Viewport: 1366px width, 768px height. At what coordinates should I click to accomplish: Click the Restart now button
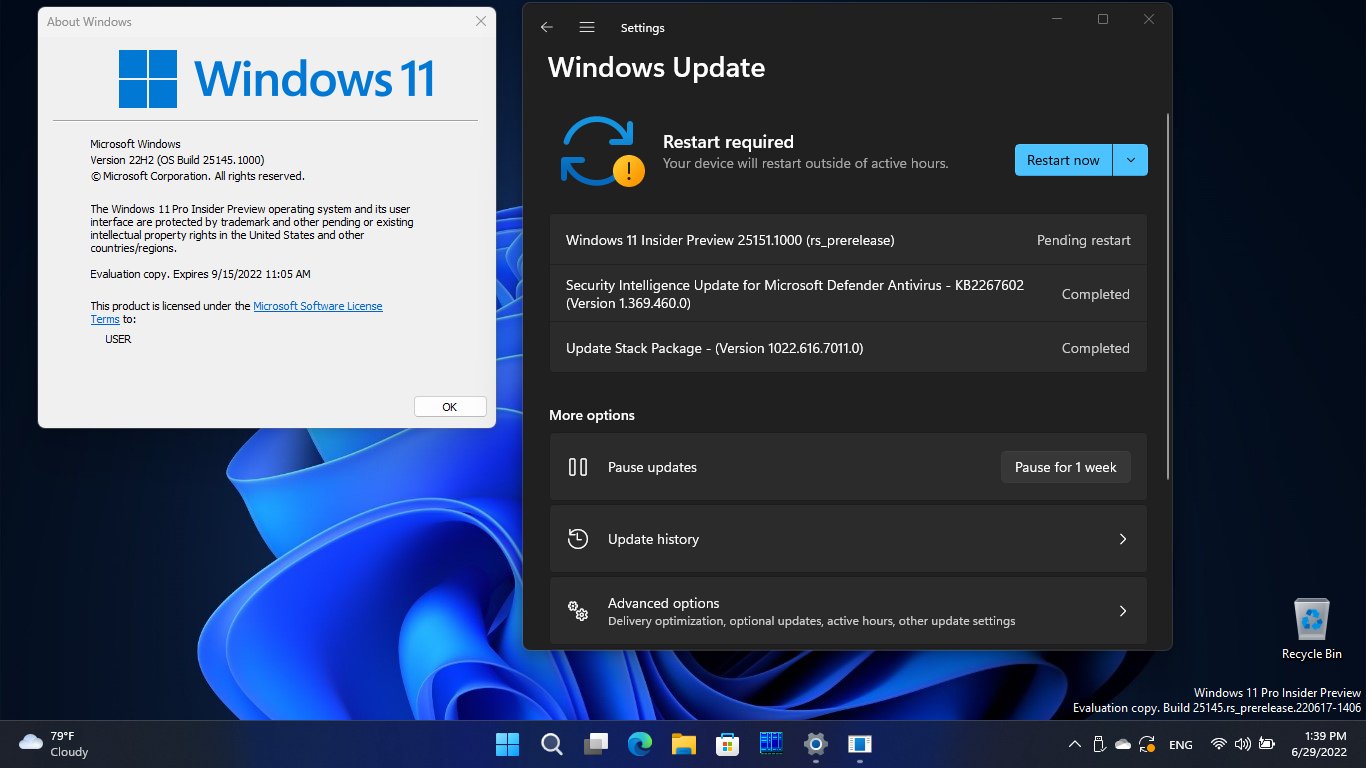[1063, 160]
